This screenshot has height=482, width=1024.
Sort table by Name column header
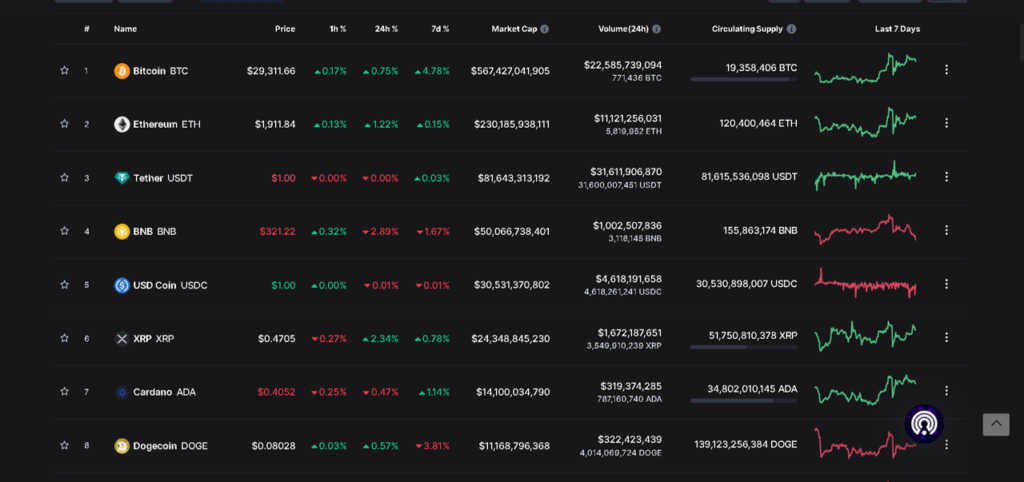125,29
